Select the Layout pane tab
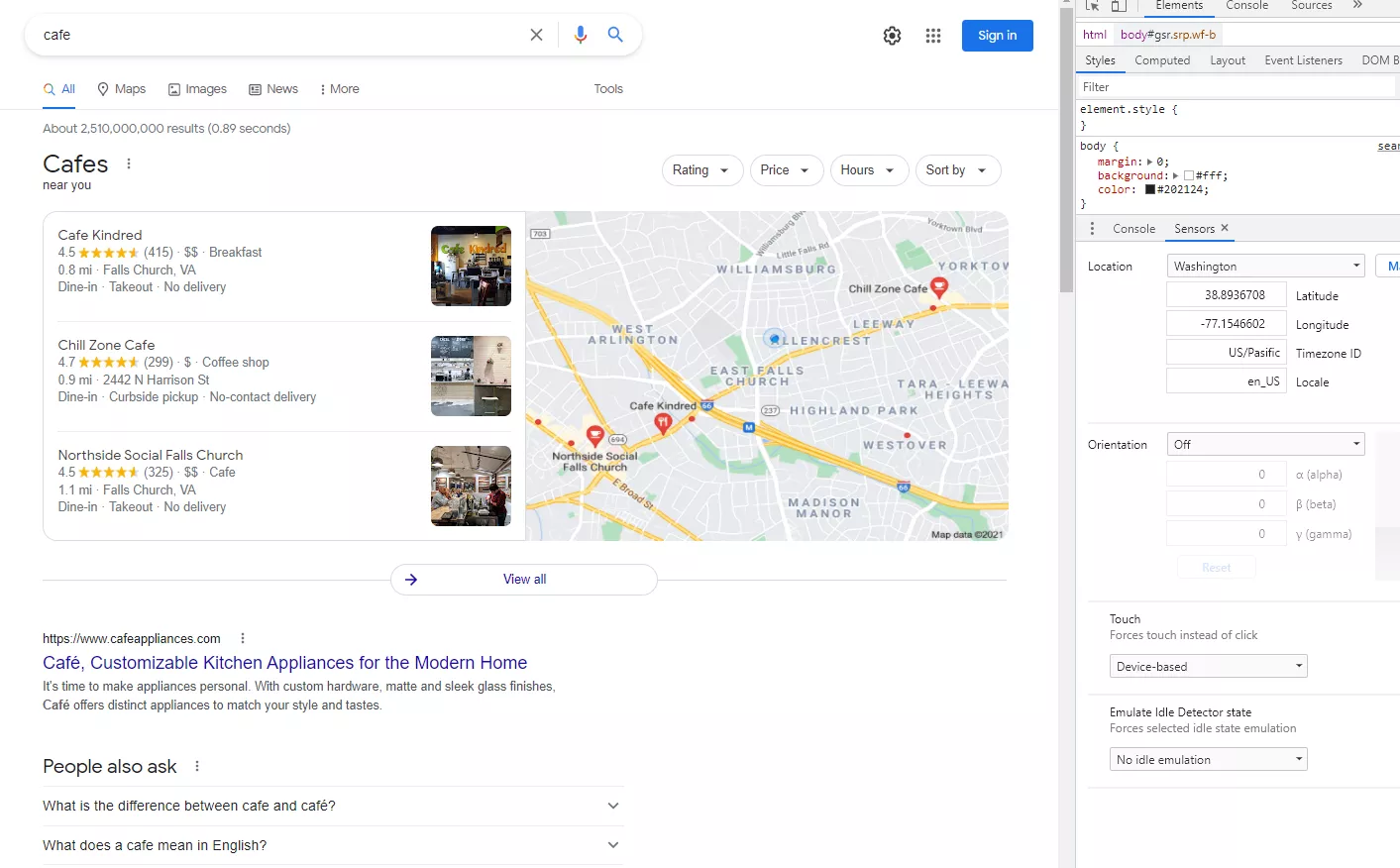This screenshot has height=868, width=1400. coord(1228,60)
